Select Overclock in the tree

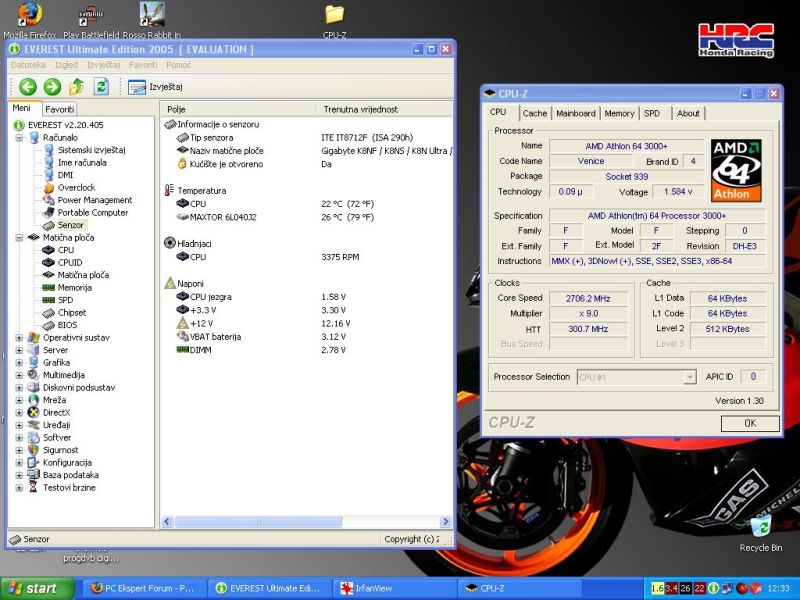(x=76, y=187)
